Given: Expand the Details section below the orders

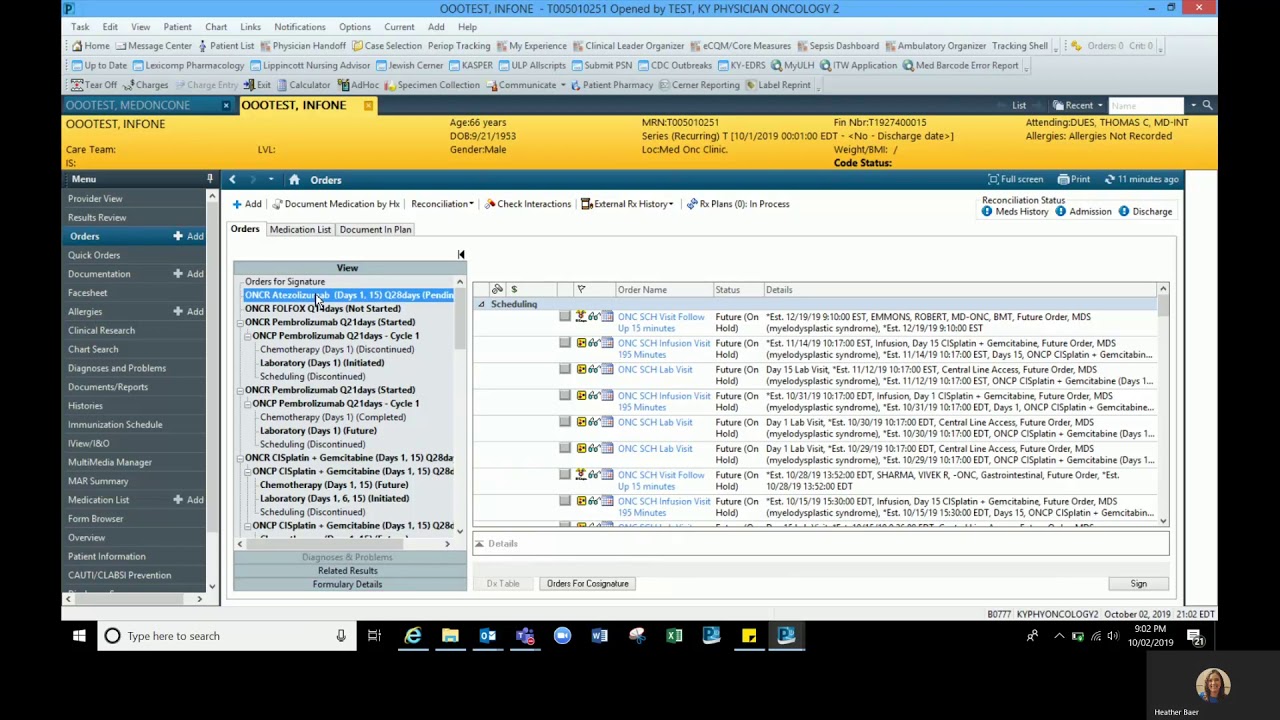Looking at the screenshot, I should click(479, 544).
